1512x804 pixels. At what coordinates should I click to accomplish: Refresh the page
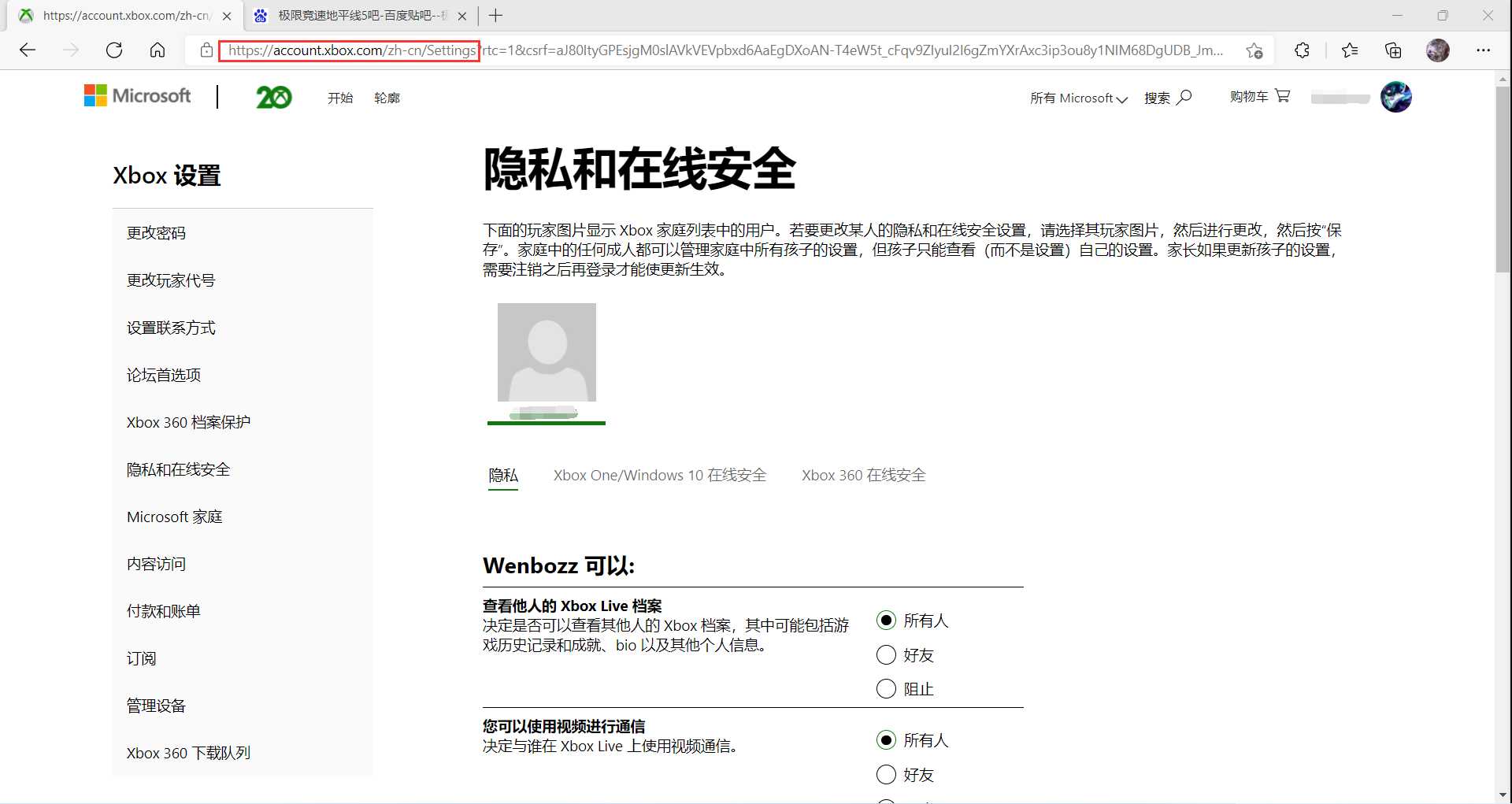click(114, 50)
